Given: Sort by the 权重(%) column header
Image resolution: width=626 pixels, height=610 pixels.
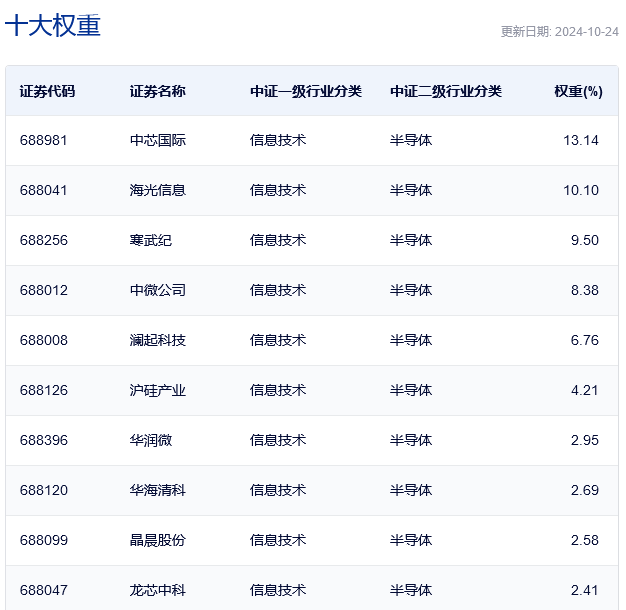Looking at the screenshot, I should [578, 91].
